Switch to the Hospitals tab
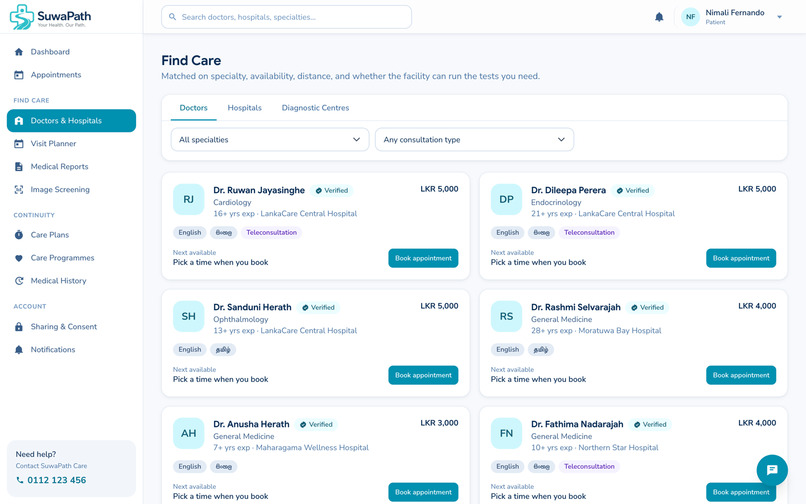 245,108
